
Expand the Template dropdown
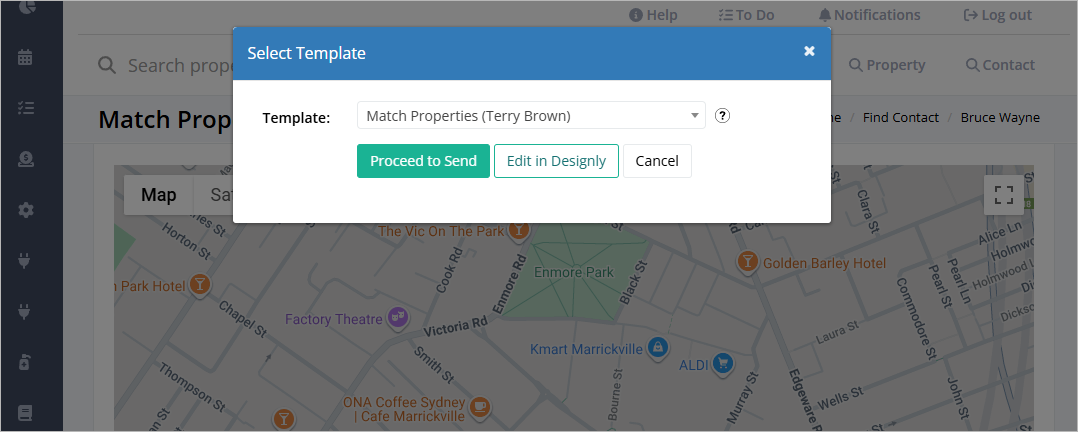coord(531,116)
